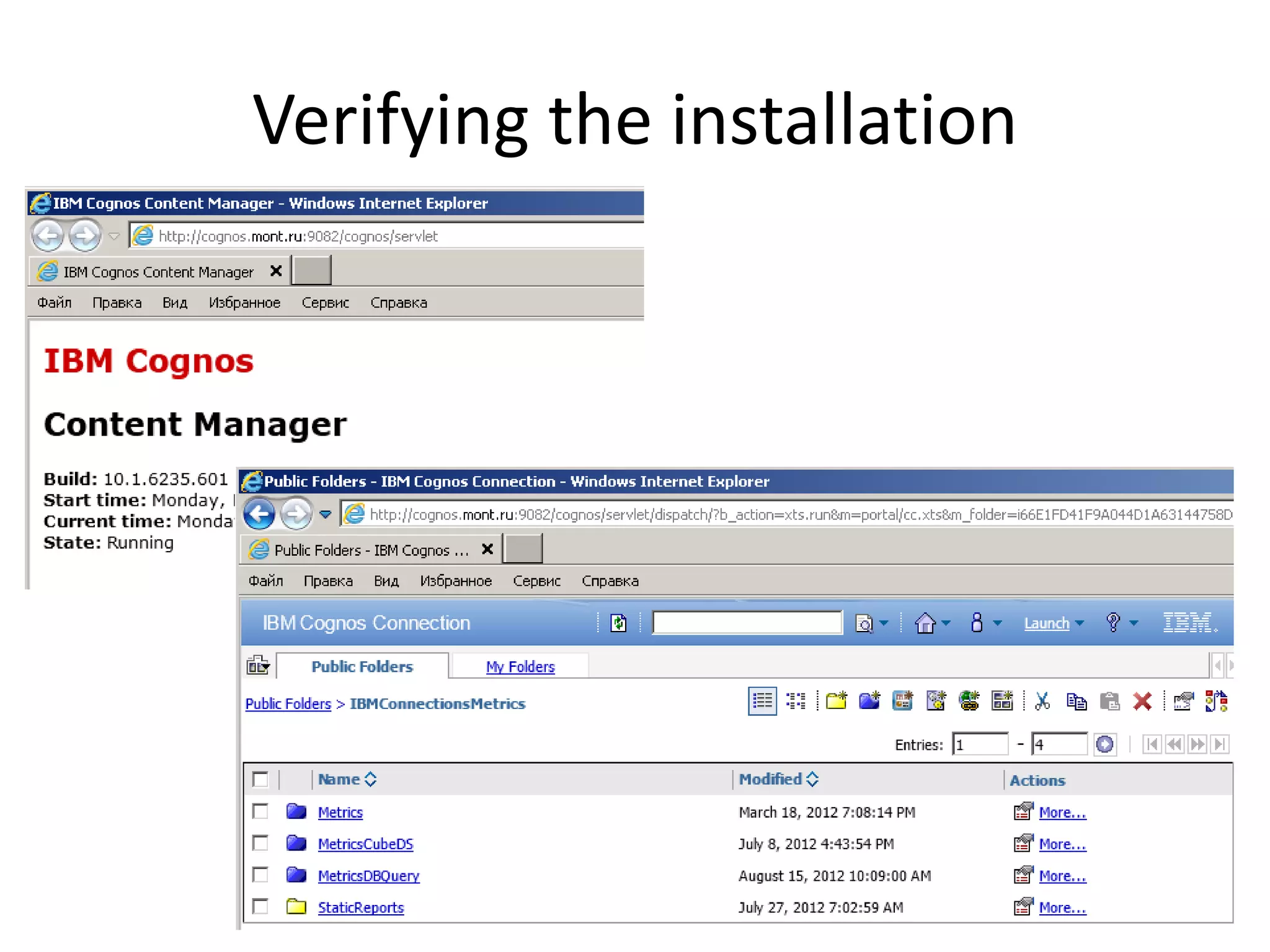This screenshot has height=952, width=1270.
Task: Open Сервис menu in Content Manager window
Action: pos(325,302)
